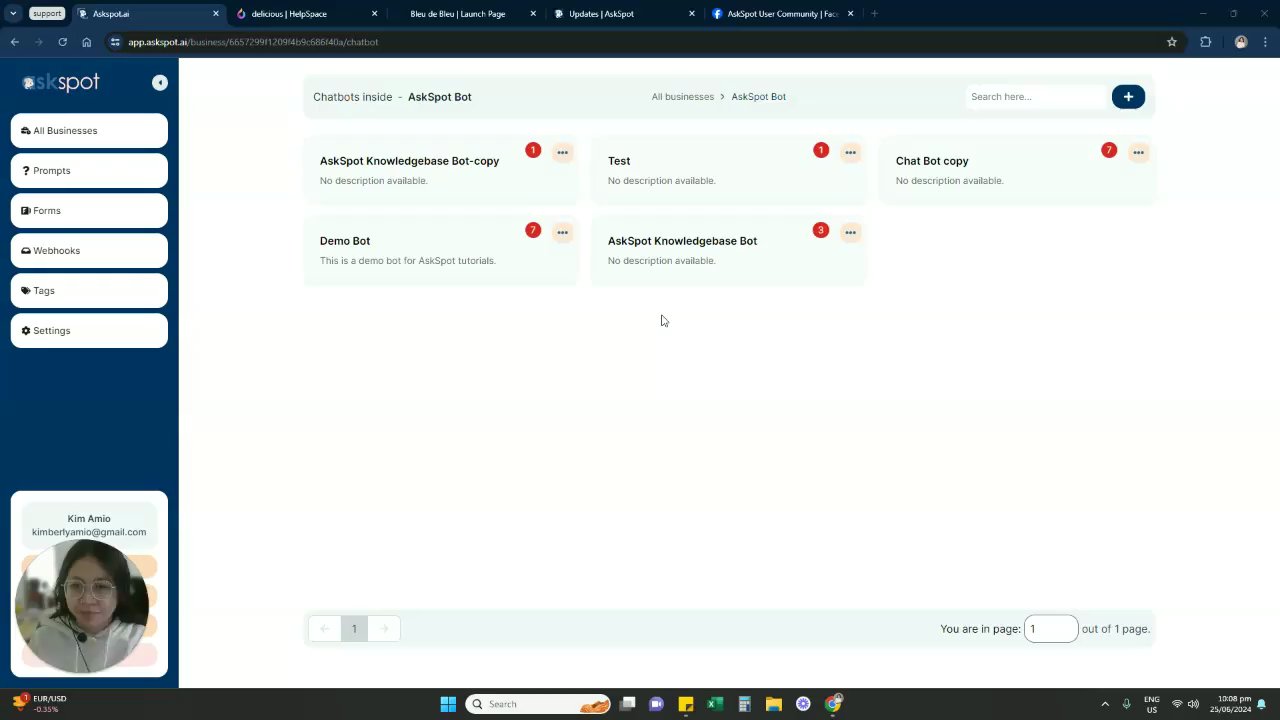The image size is (1280, 720).
Task: Open the AskSpot Knowledgebase Bot-copy chatbot
Action: coord(409,161)
